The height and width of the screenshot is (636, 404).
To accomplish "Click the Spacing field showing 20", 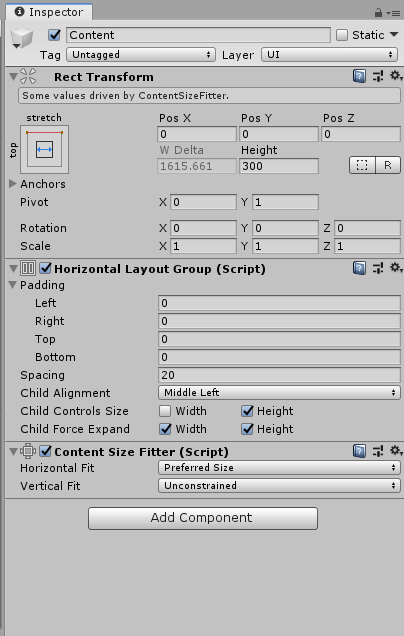I will pos(279,375).
